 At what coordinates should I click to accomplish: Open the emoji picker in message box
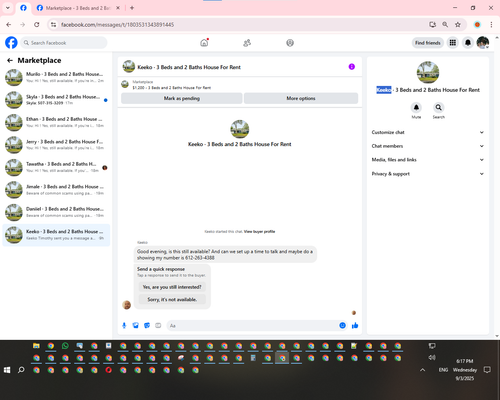tap(342, 325)
